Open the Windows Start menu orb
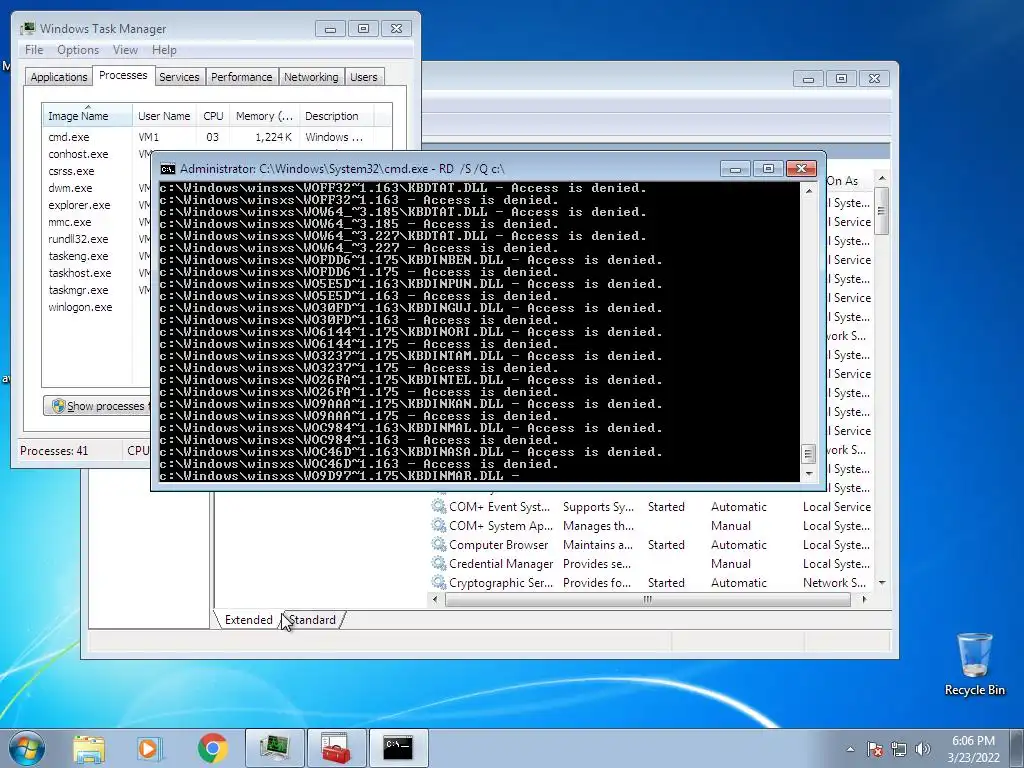 pos(26,748)
